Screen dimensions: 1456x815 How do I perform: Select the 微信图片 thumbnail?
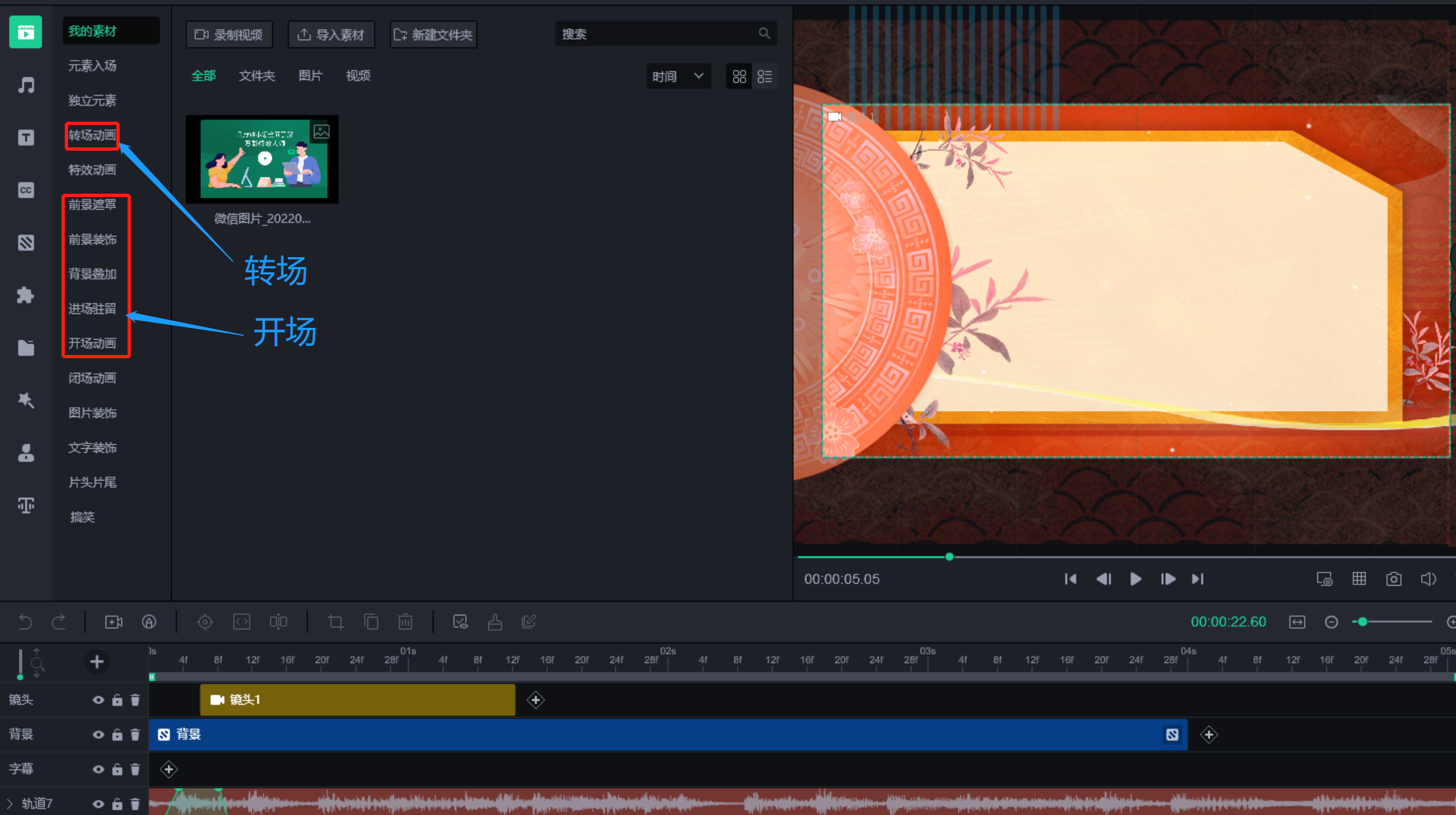[x=262, y=159]
